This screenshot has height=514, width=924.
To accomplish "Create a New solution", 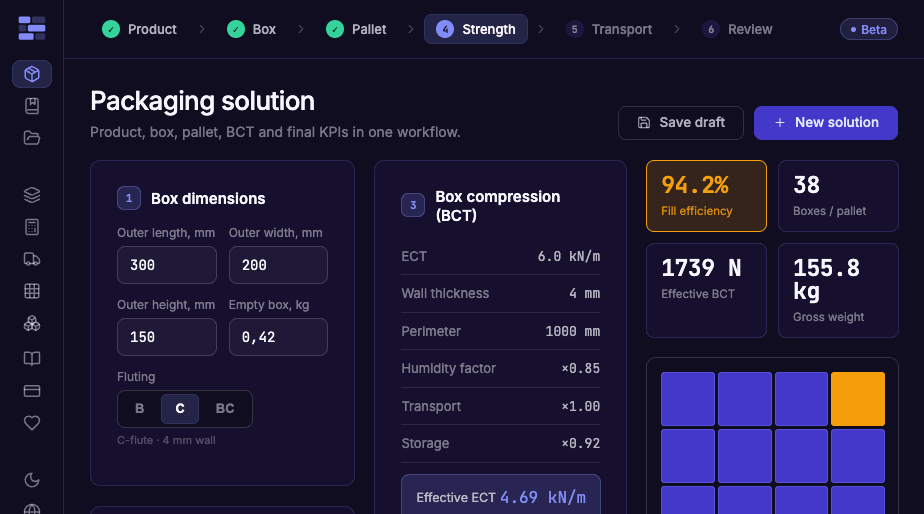I will 826,123.
